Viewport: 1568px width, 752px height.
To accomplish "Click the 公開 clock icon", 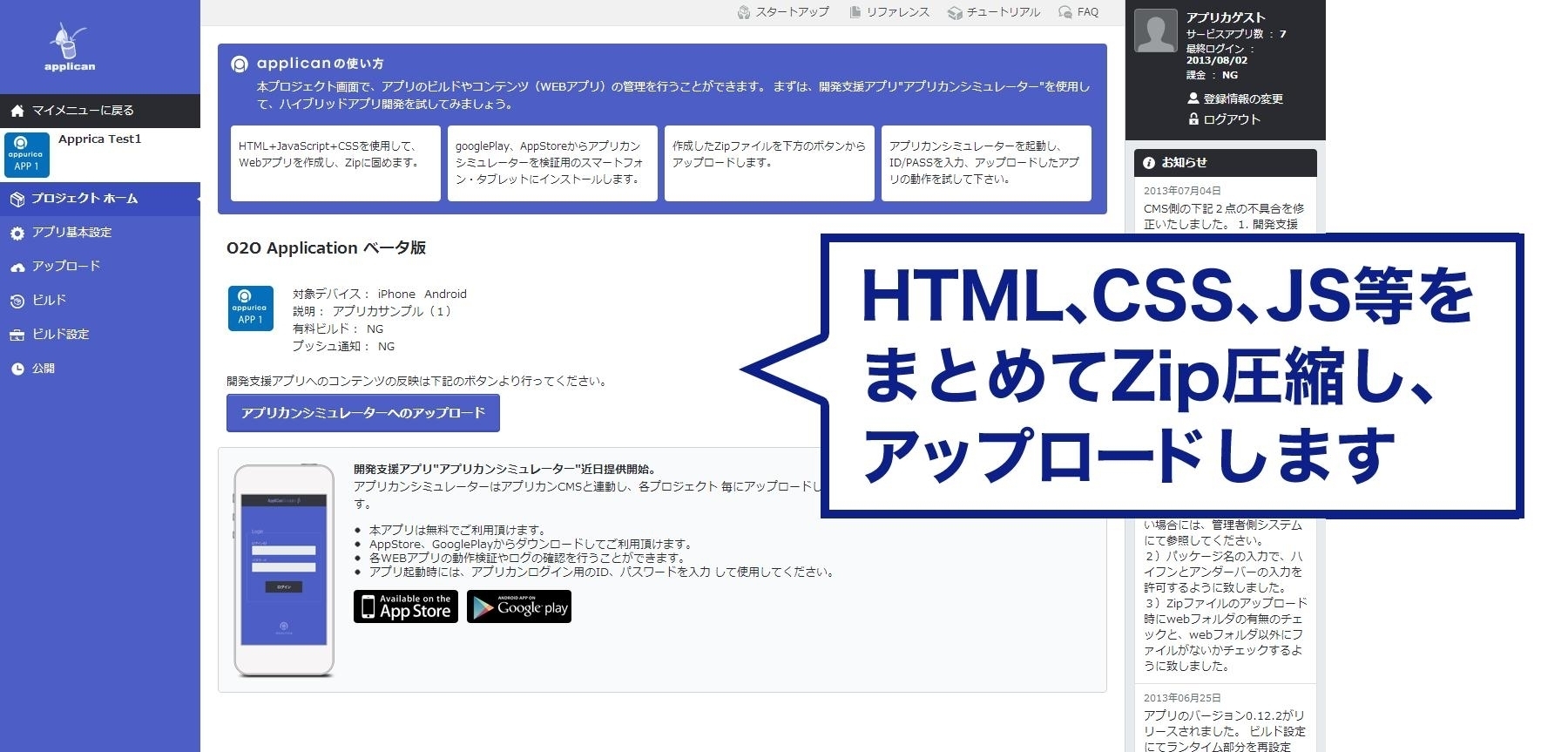I will point(17,369).
